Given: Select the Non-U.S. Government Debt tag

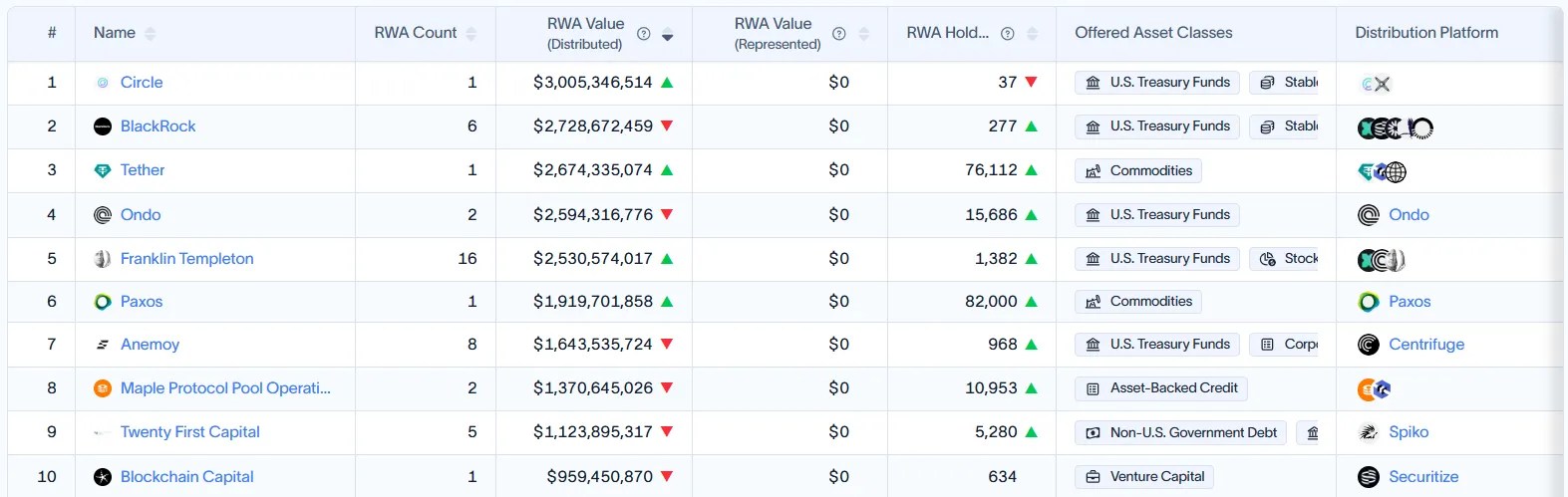Looking at the screenshot, I should pos(1181,433).
